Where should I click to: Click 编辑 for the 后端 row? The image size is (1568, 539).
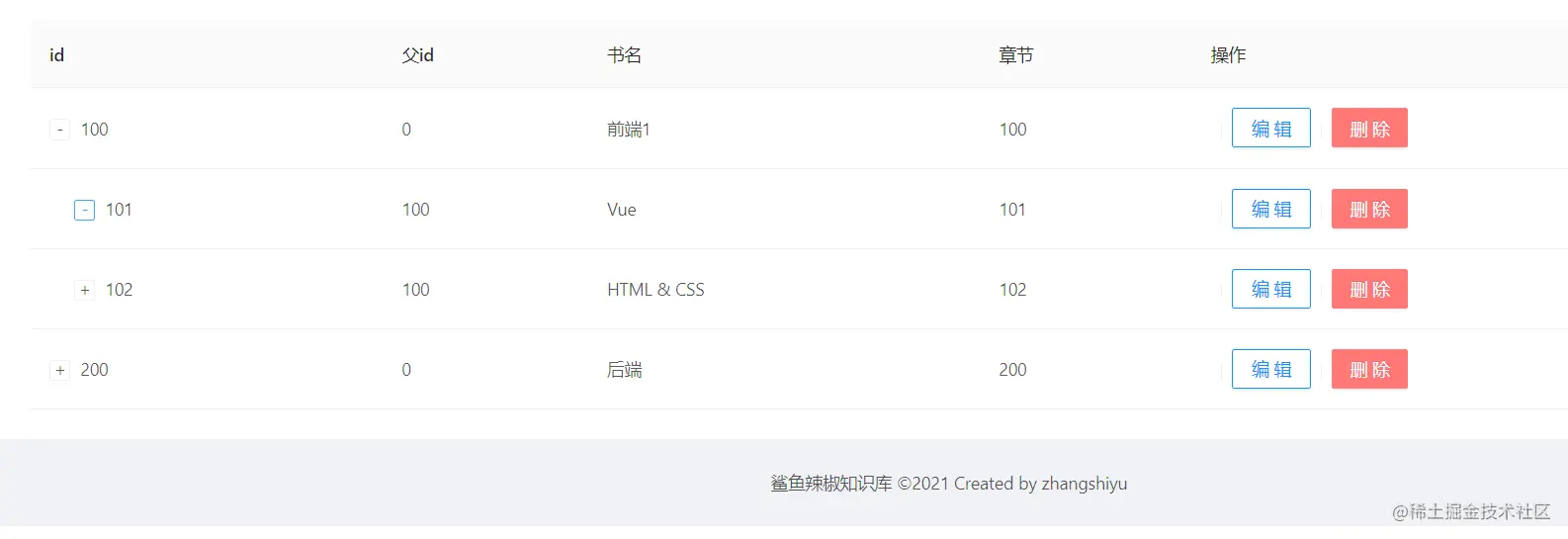(1271, 369)
